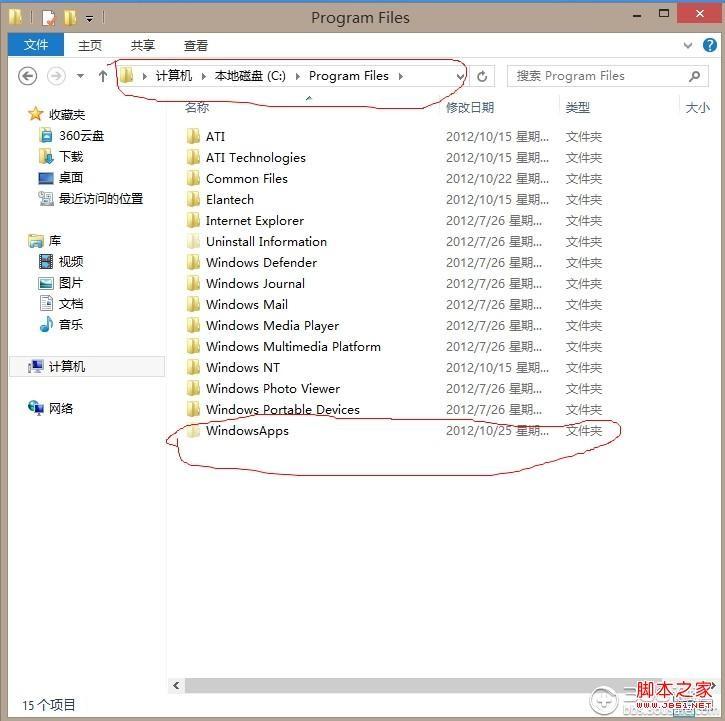
Task: Select Windows Multimedia Platform folder icon
Action: (193, 346)
